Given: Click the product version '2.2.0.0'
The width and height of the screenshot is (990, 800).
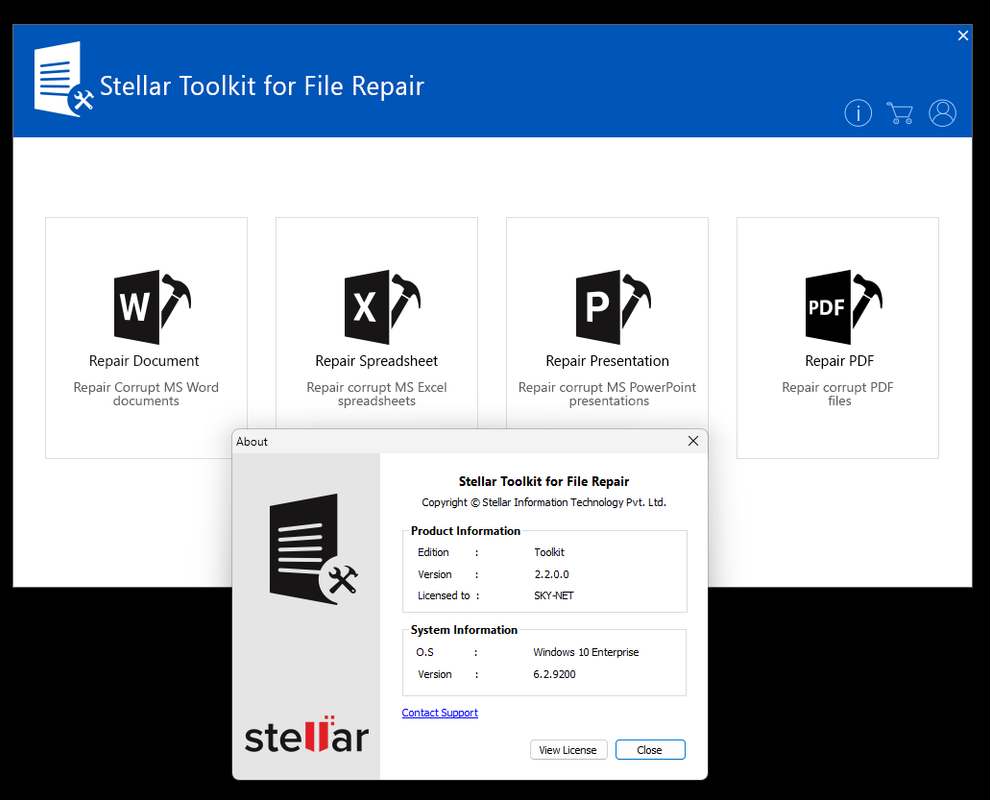Looking at the screenshot, I should tap(552, 575).
